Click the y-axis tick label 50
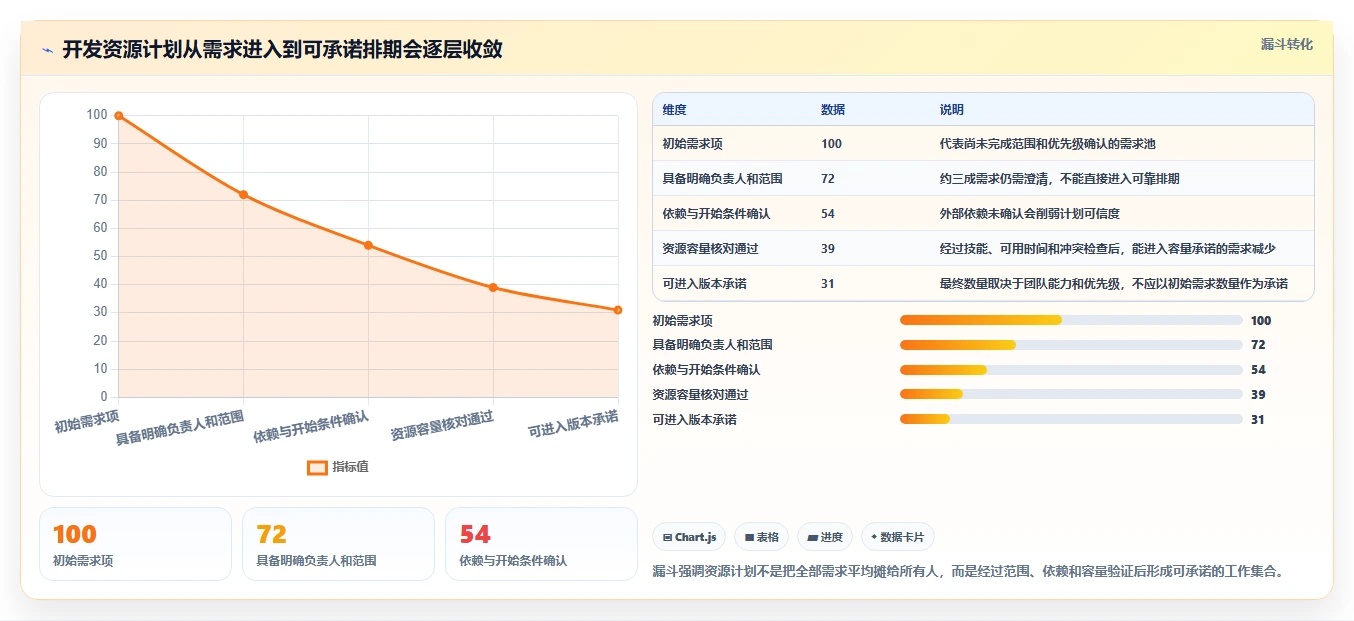The height and width of the screenshot is (621, 1354). (x=99, y=256)
